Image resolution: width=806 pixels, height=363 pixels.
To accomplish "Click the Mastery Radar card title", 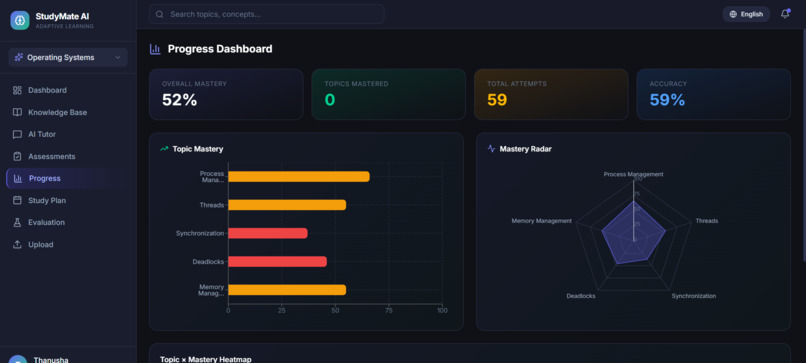I will click(525, 149).
